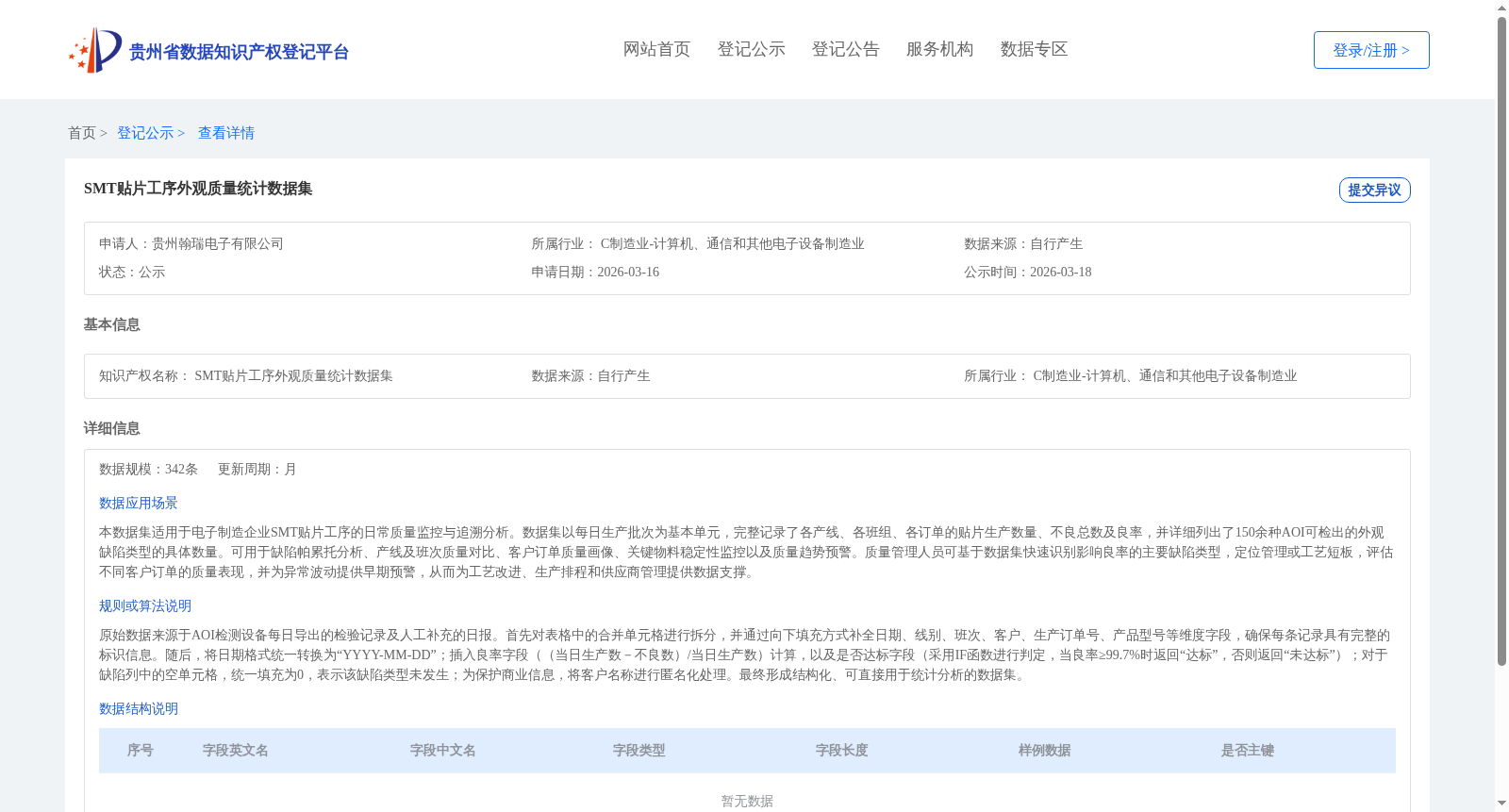Click the 数据应用场景 subsection heading
Image resolution: width=1509 pixels, height=812 pixels.
pyautogui.click(x=139, y=503)
